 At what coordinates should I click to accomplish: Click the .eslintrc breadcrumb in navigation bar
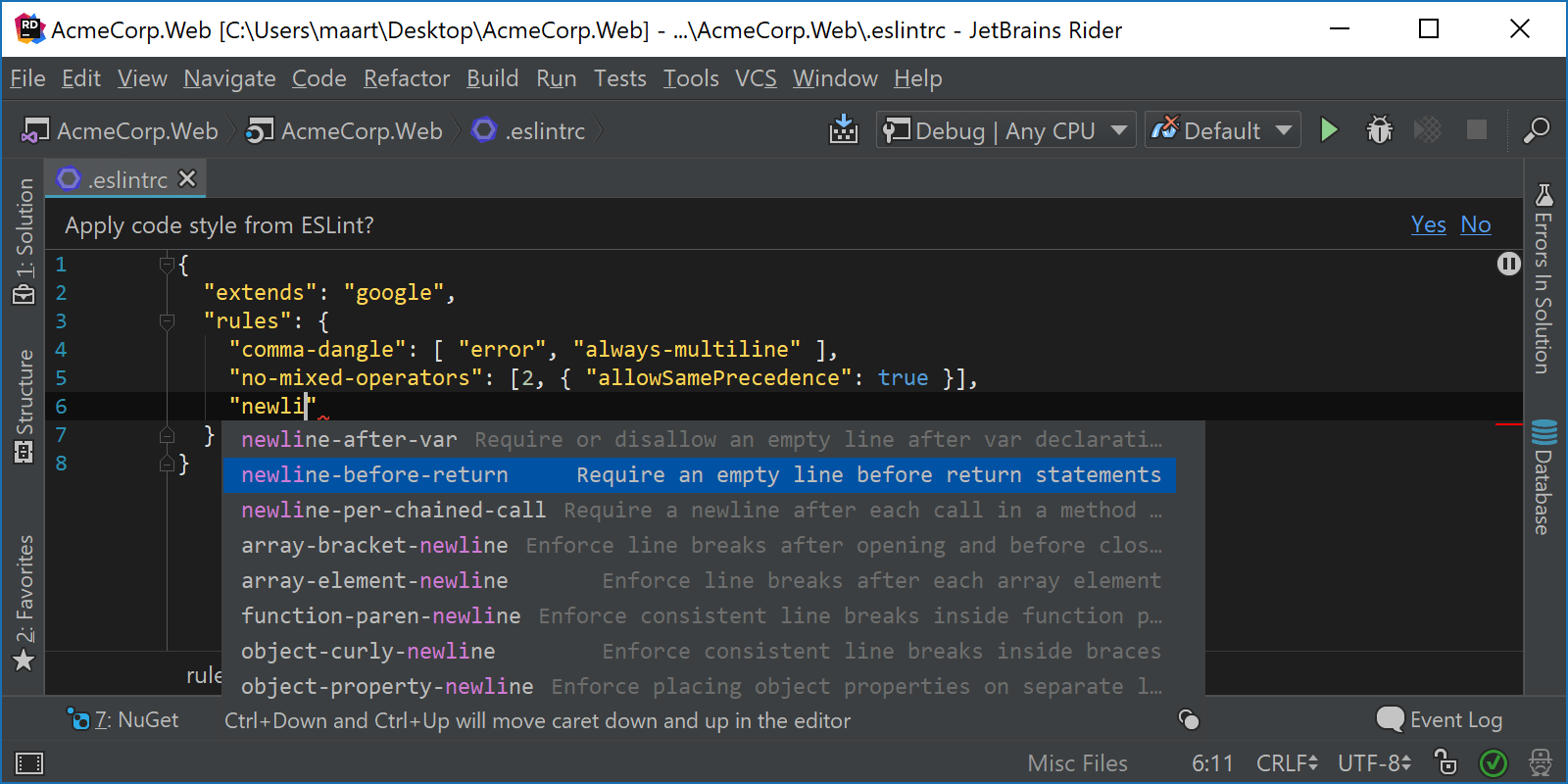[529, 130]
